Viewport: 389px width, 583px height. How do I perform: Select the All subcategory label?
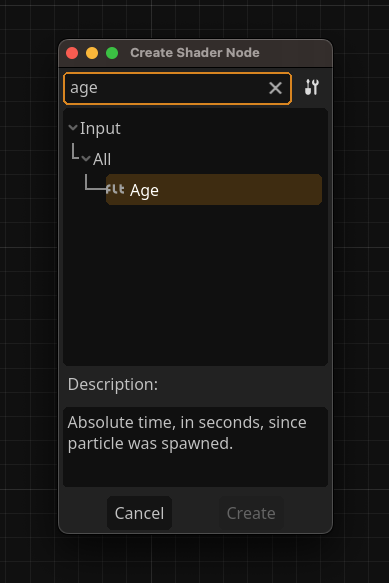[x=102, y=160]
